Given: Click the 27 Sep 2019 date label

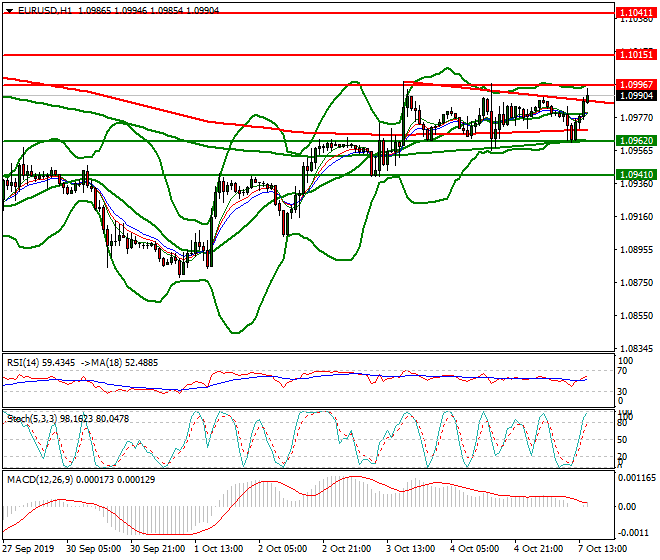Looking at the screenshot, I should (x=28, y=549).
